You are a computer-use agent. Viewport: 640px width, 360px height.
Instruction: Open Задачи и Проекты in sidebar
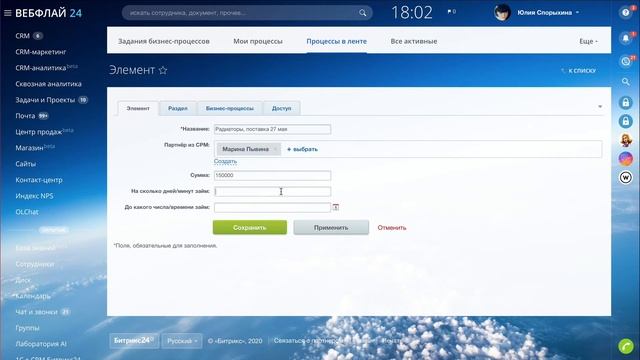(45, 100)
